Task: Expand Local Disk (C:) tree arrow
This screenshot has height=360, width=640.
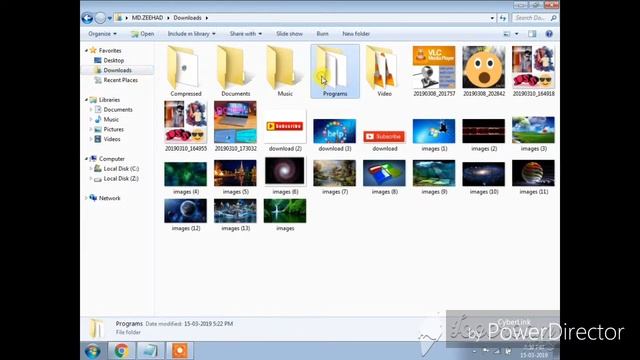Action: (91, 169)
